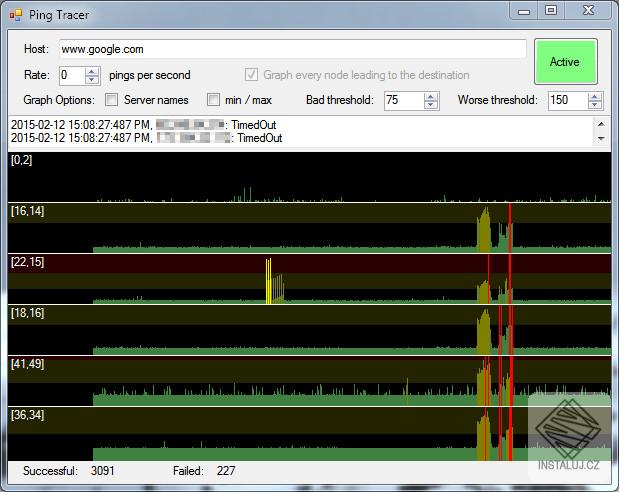Lower Worse threshold with its down arrow

coord(595,105)
